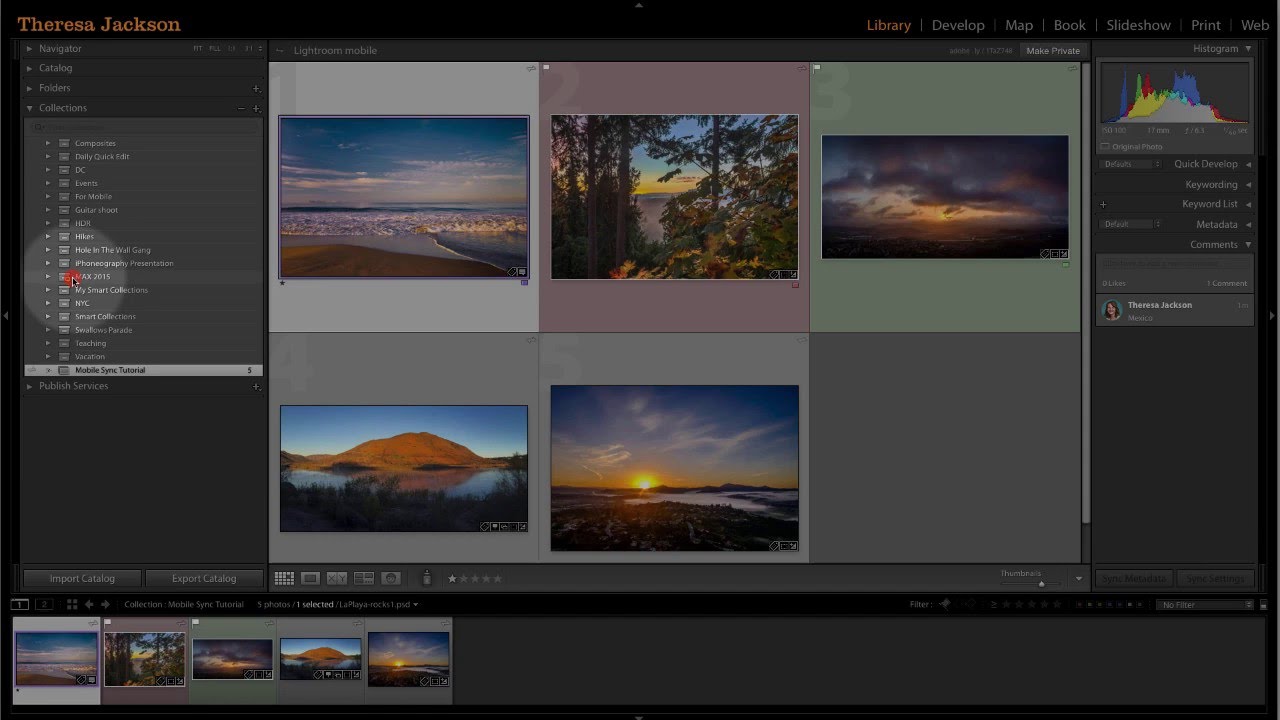Adjust the Thumbnails size slider
This screenshot has height=720, width=1280.
[1041, 583]
